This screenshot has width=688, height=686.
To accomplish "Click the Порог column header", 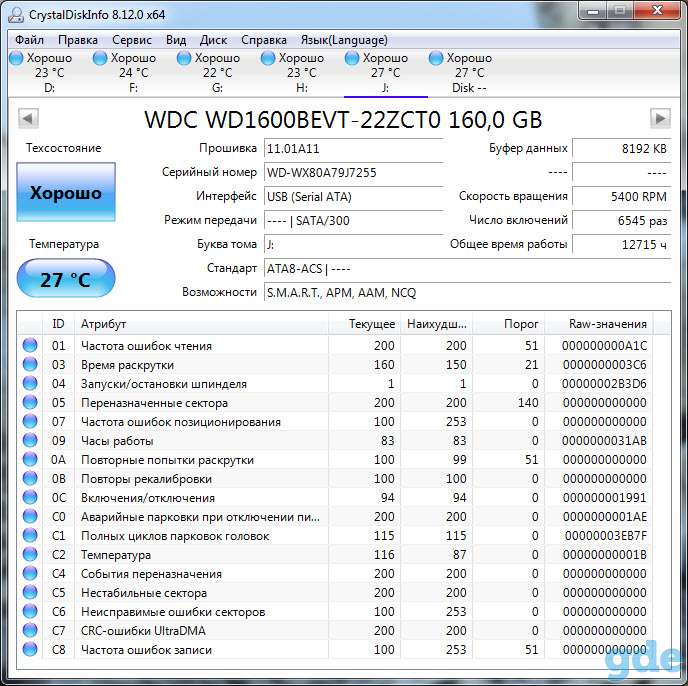I will [x=509, y=324].
